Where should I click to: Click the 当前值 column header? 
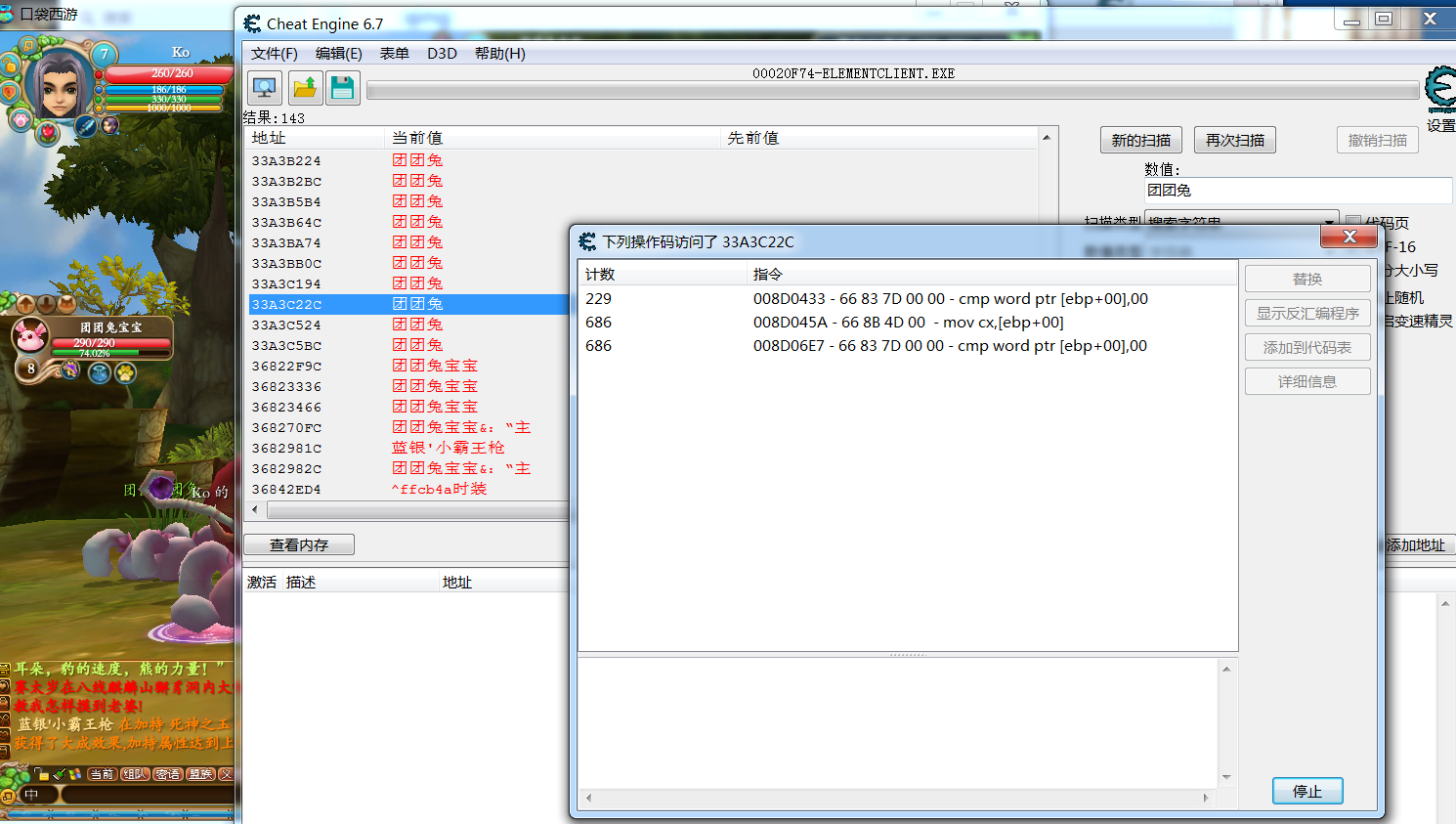[554, 138]
